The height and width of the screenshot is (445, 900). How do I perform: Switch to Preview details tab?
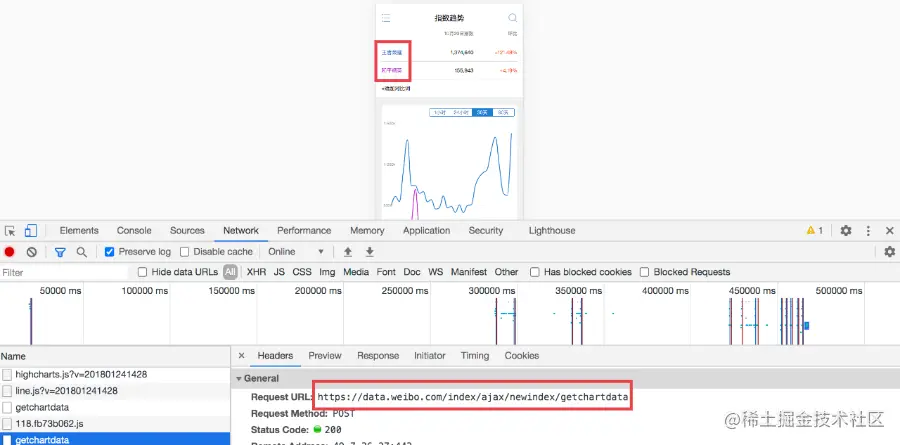[x=325, y=356]
